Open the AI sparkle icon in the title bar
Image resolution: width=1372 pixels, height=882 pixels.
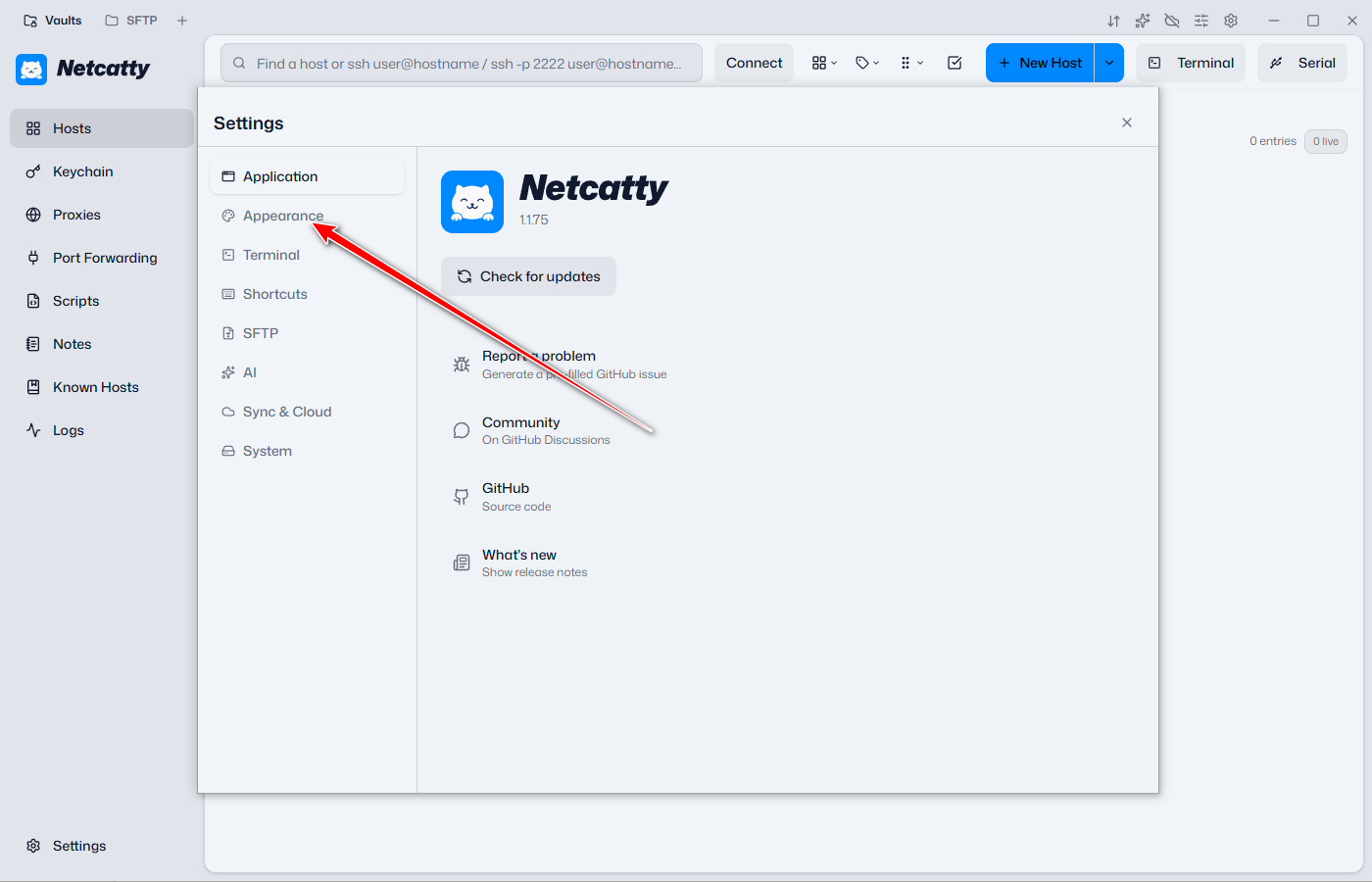1143,21
